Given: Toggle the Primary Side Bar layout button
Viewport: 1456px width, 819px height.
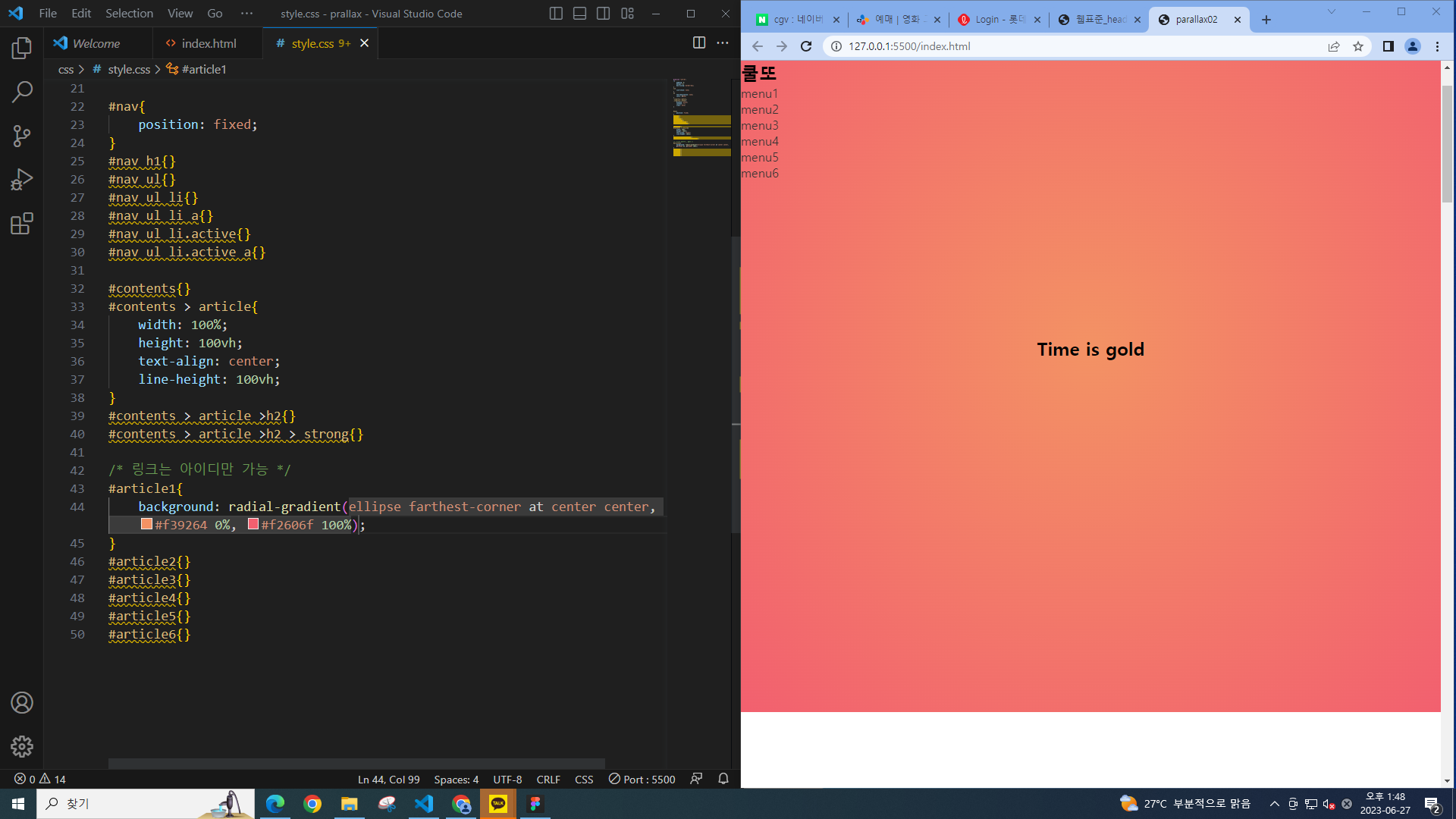Looking at the screenshot, I should click(x=556, y=14).
